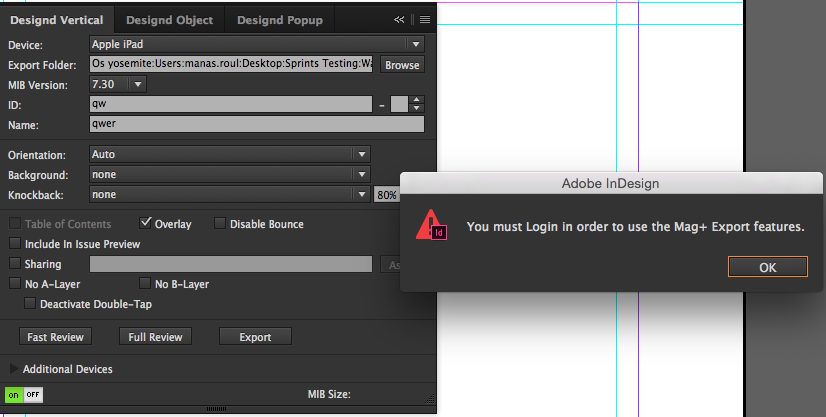Toggle the on/OFF switch
826x417 pixels.
coord(24,394)
